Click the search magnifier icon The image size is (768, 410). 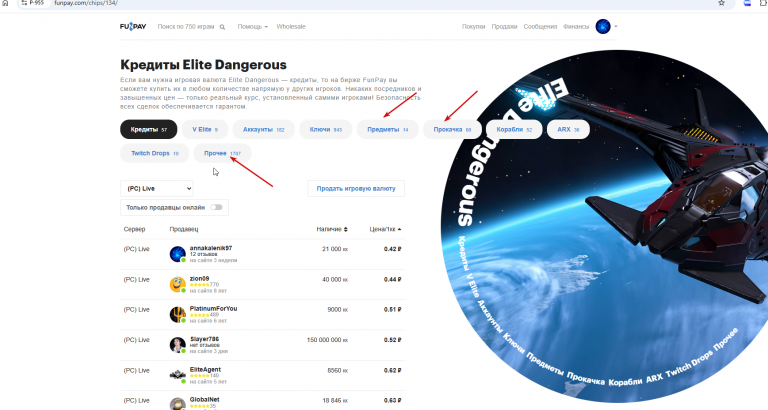click(222, 27)
